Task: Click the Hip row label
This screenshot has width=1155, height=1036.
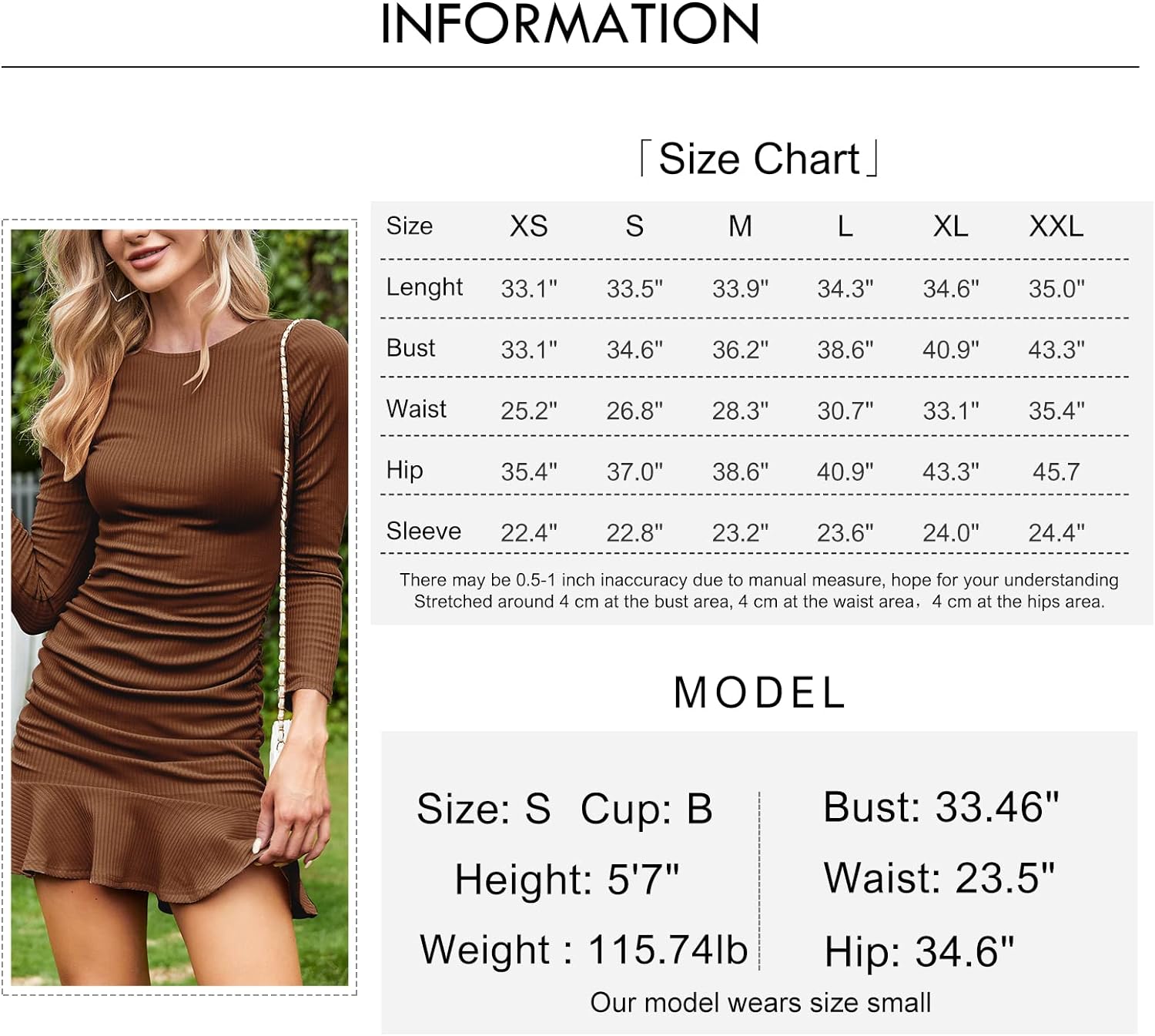Action: [x=404, y=470]
